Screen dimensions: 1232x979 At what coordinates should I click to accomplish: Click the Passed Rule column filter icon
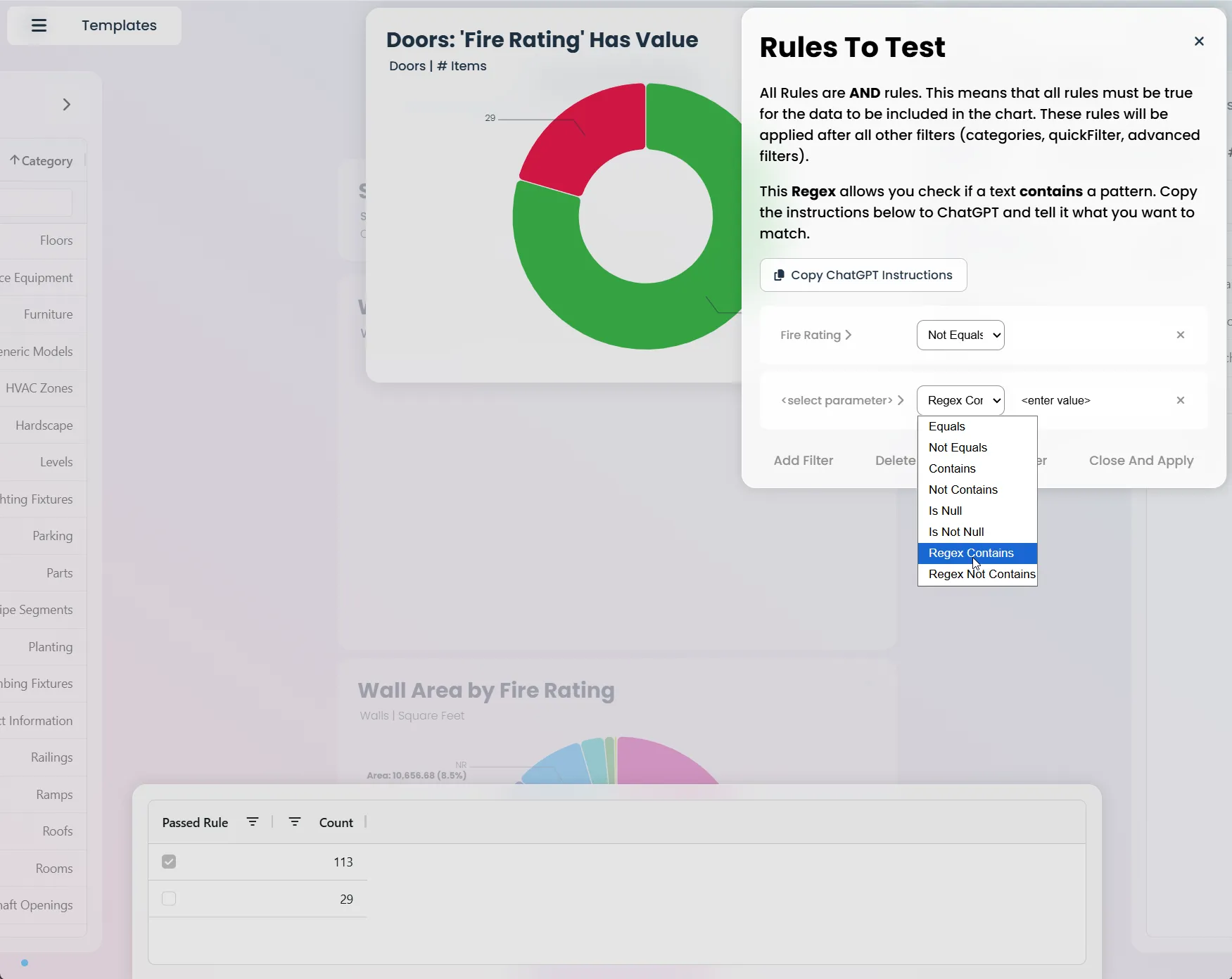[x=253, y=821]
